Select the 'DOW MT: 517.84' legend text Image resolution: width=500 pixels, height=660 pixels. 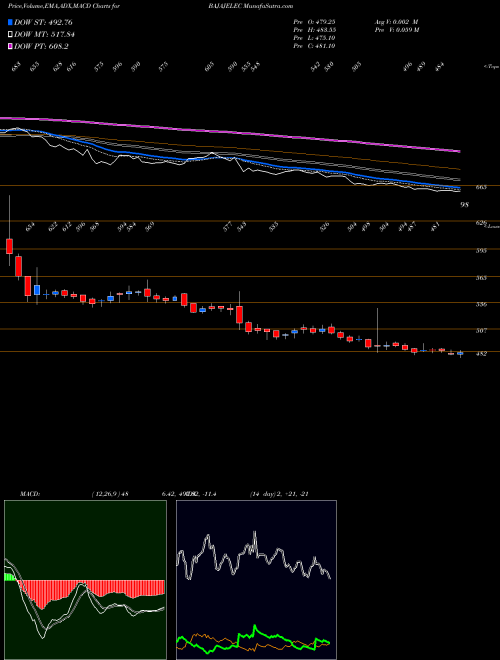tap(44, 35)
